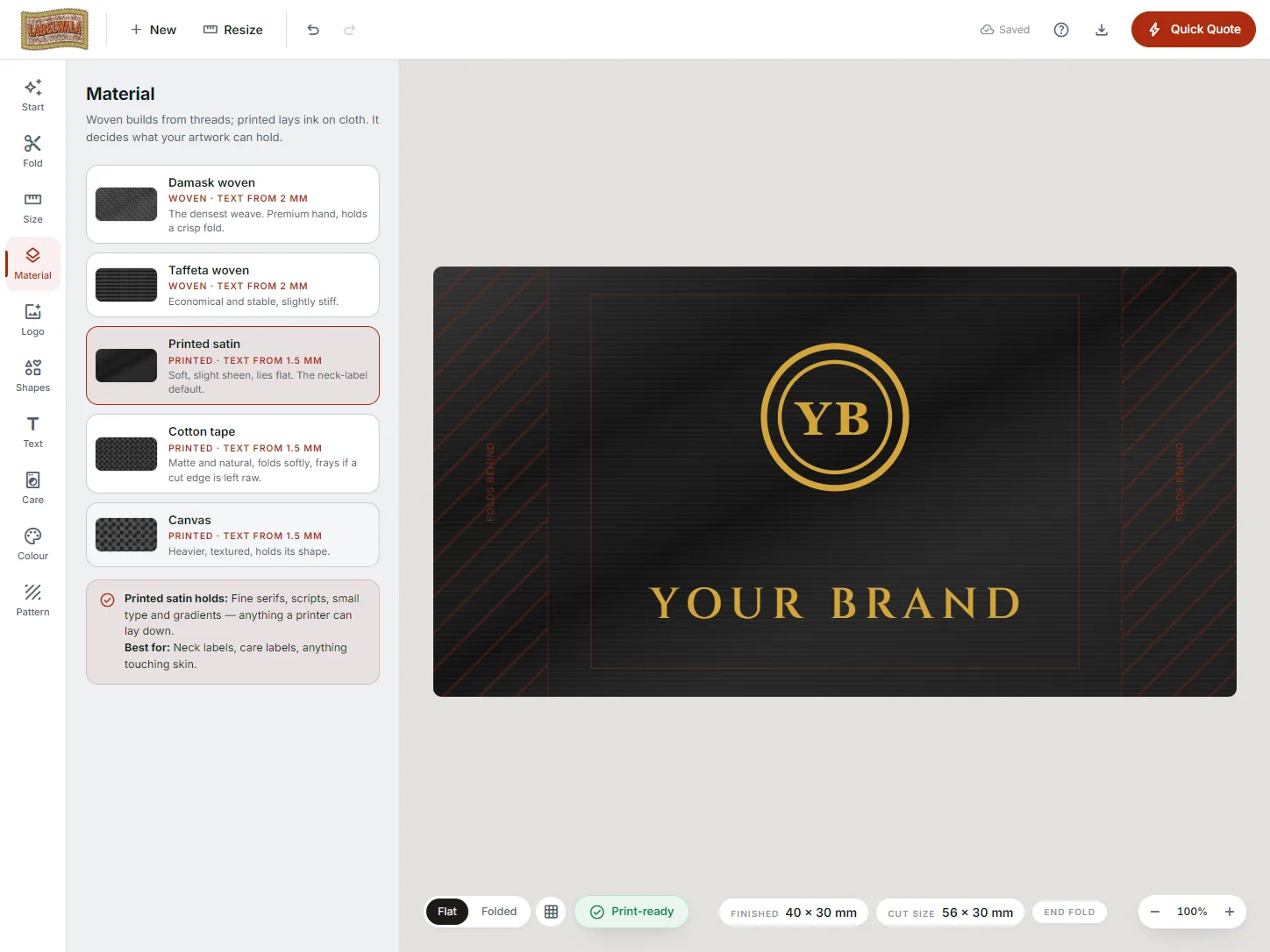The height and width of the screenshot is (952, 1270).
Task: Click the Resize toolbar button
Action: (233, 30)
